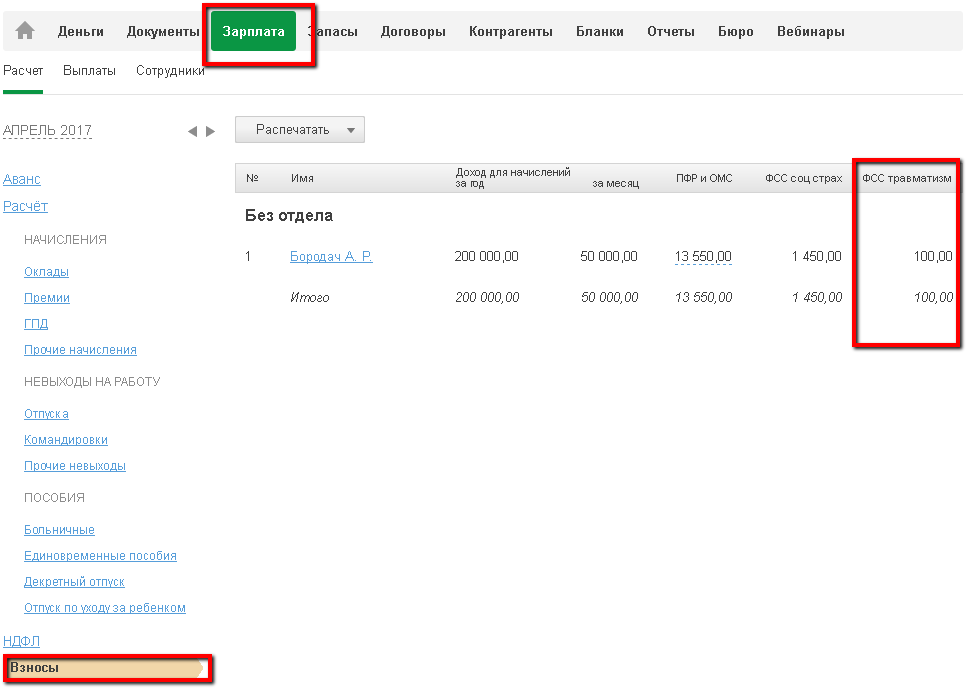Viewport: 966px width, 695px height.
Task: Open the Декретный отпуск link
Action: (x=74, y=581)
